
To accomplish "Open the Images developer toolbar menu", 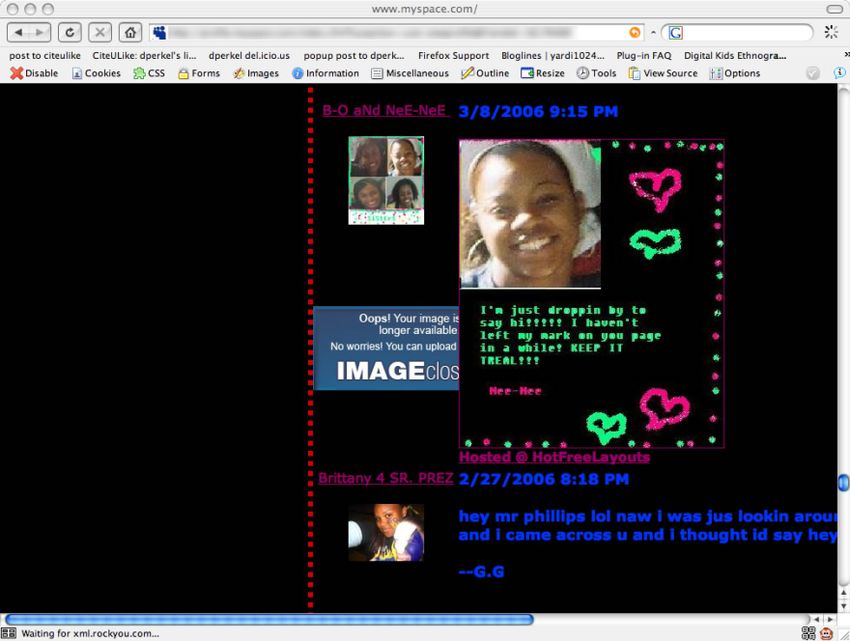I will coord(256,73).
